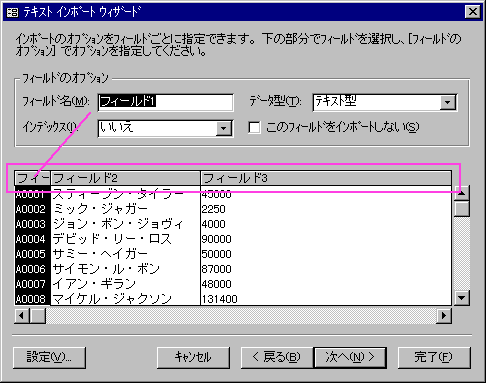
Task: Select the first field column header
Action: tap(33, 178)
